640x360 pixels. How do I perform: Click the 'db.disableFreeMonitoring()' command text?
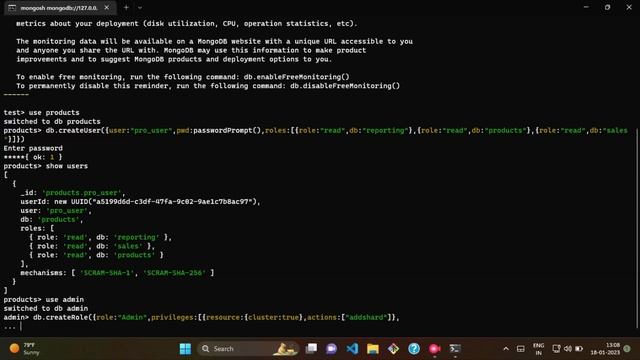pyautogui.click(x=345, y=86)
